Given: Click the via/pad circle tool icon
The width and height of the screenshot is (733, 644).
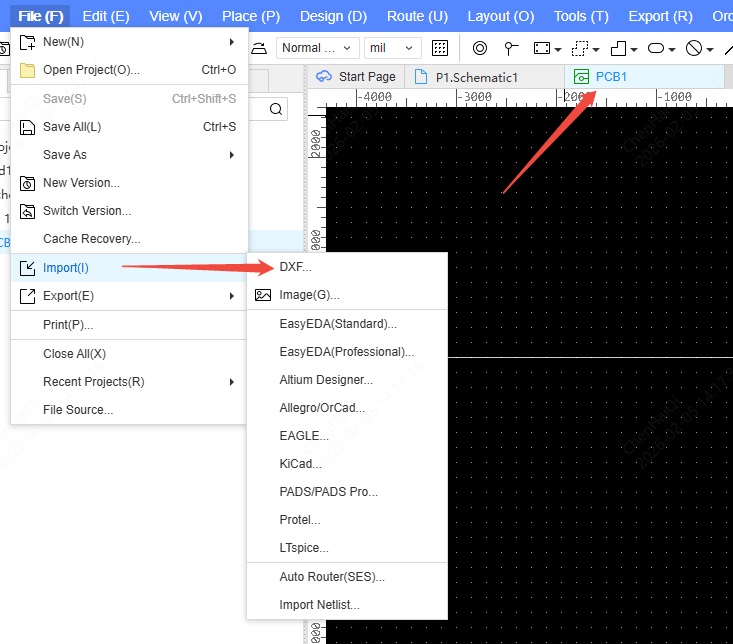Looking at the screenshot, I should pyautogui.click(x=479, y=48).
